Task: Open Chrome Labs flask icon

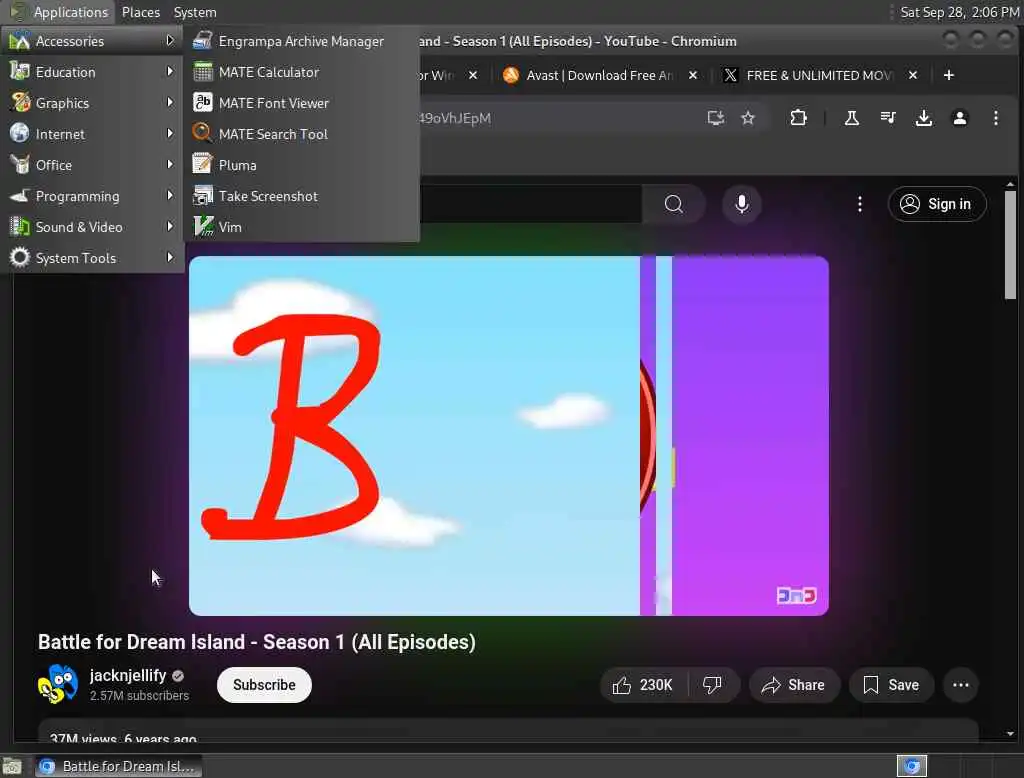Action: [852, 118]
